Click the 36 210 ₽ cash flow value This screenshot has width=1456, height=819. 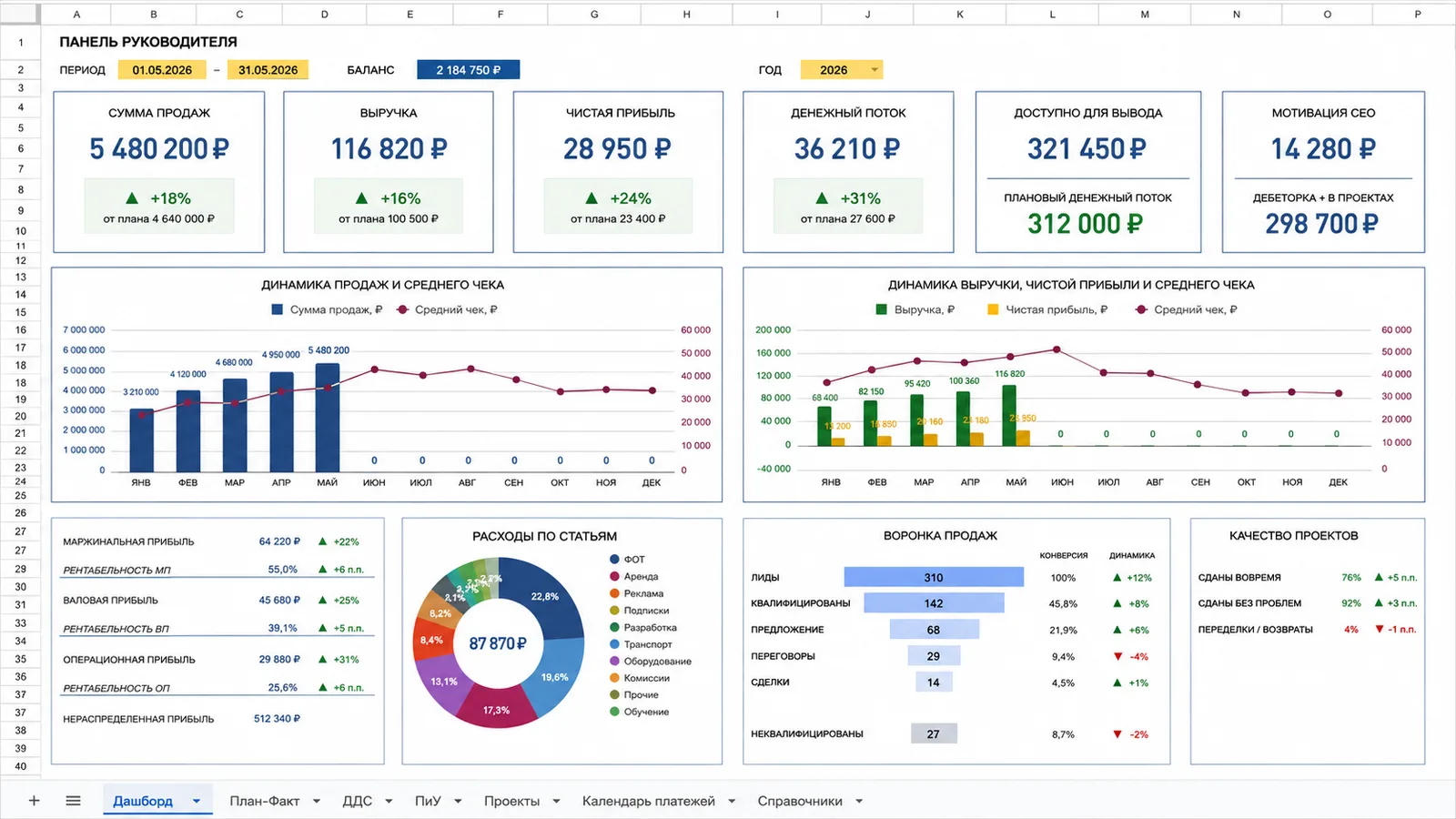point(847,148)
